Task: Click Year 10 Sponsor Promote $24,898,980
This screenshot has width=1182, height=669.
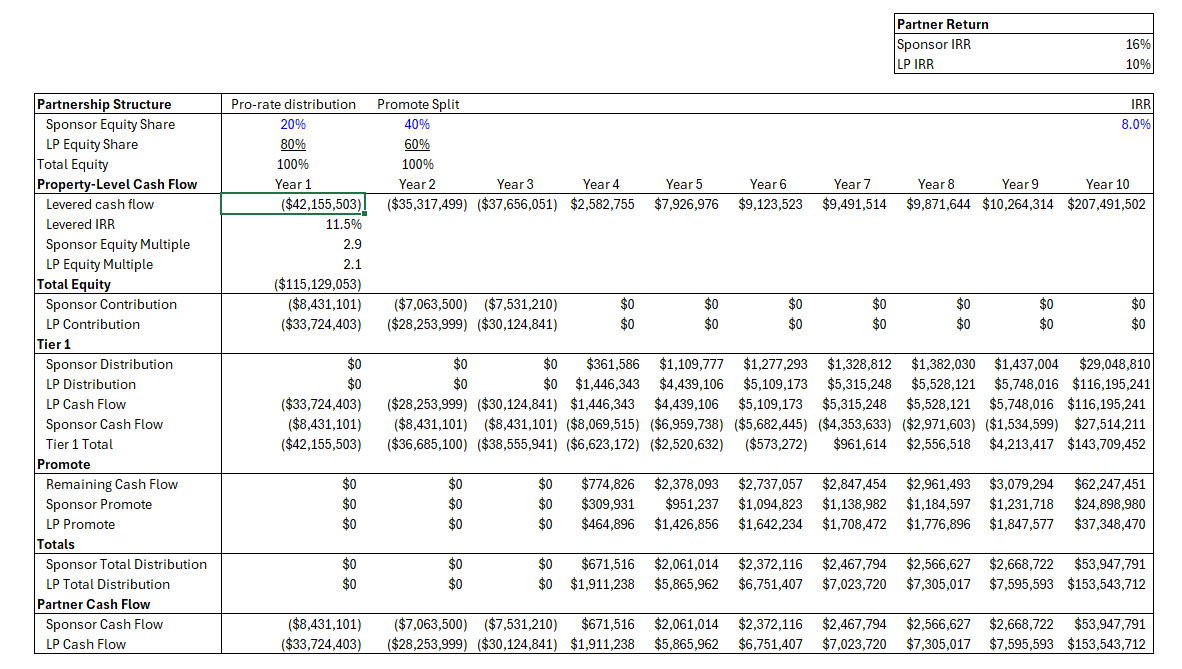Action: 1110,505
